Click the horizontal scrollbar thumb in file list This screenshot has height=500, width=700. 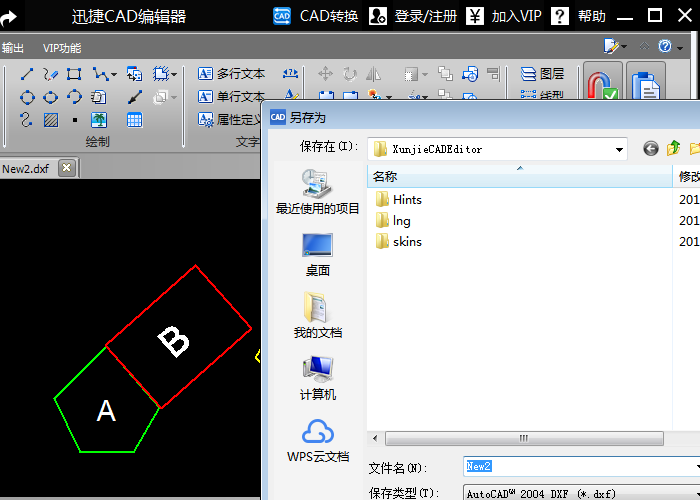(x=524, y=438)
